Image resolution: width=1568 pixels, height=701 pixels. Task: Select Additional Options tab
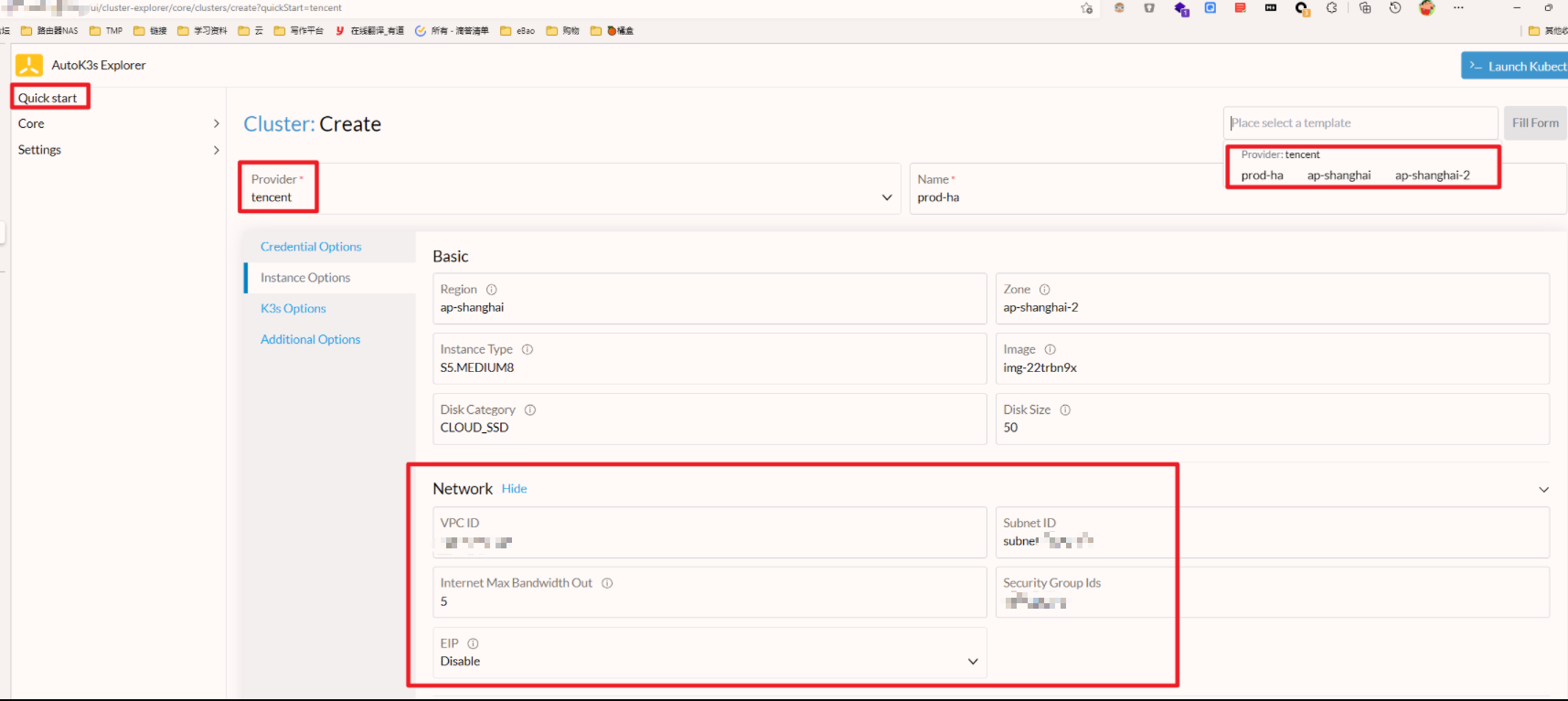click(x=310, y=339)
